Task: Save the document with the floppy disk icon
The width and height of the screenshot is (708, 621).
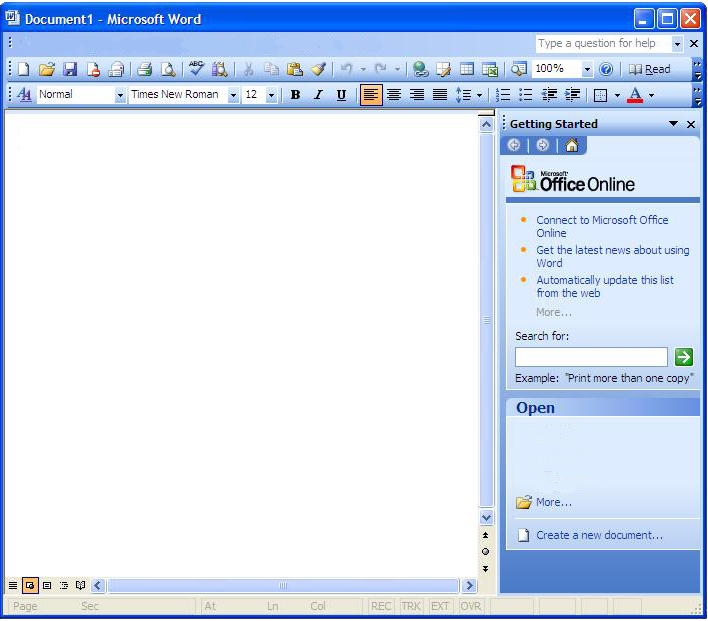Action: [x=70, y=69]
